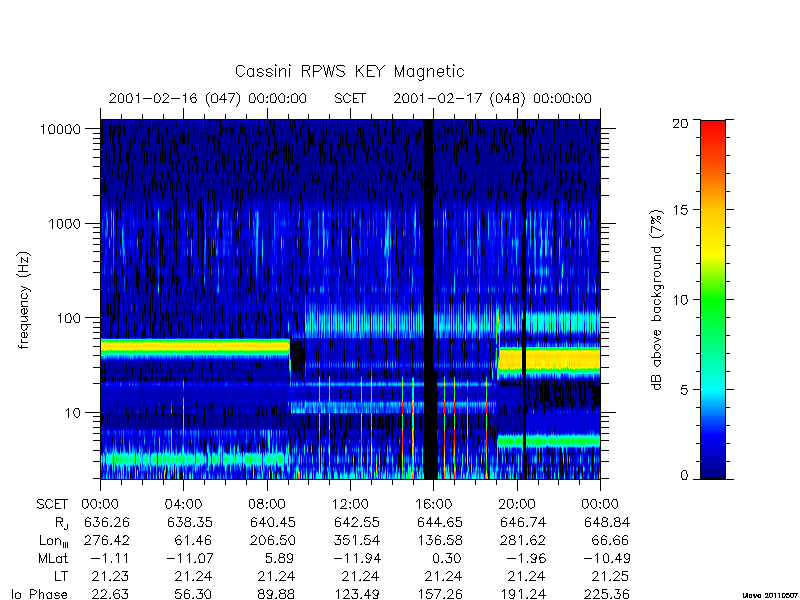This screenshot has width=800, height=600.
Task: Click the 15 label on the color bar
Action: click(680, 210)
